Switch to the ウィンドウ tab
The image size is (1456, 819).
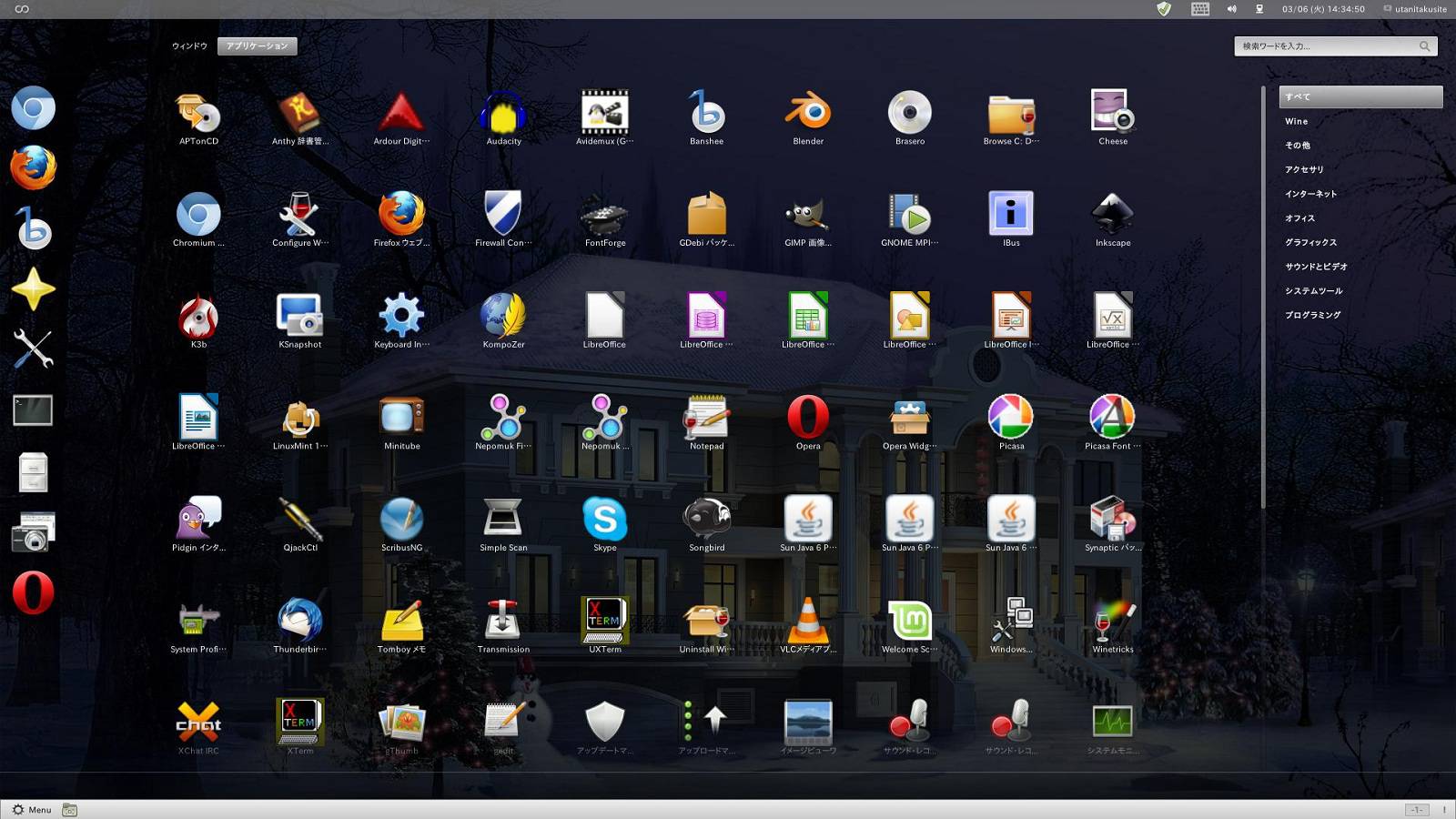click(189, 46)
